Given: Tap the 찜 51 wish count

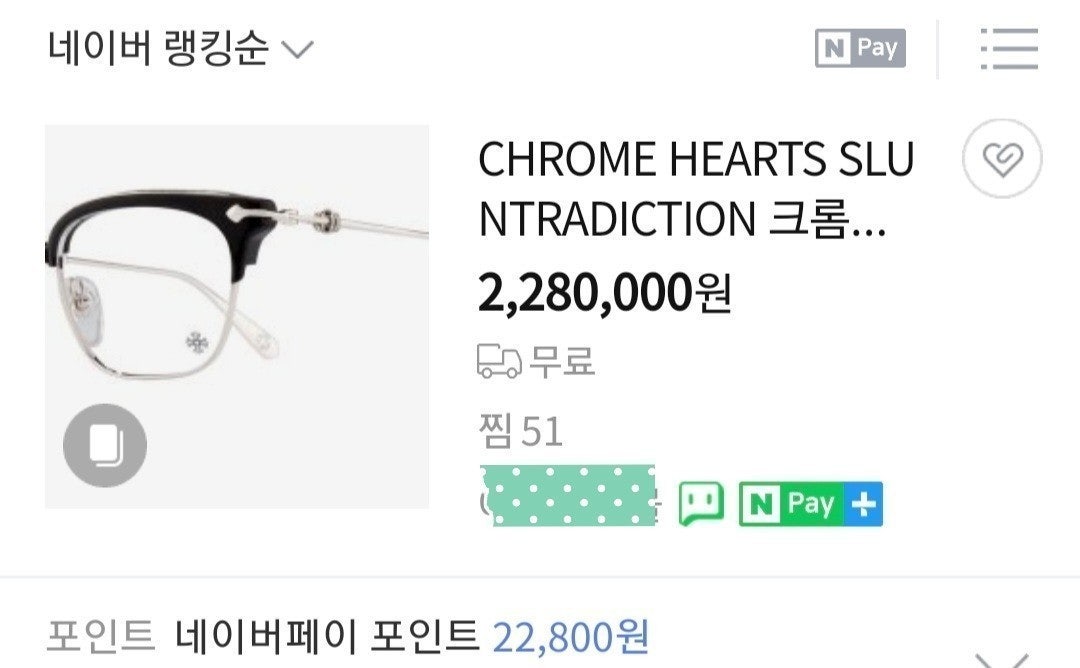Looking at the screenshot, I should point(520,432).
